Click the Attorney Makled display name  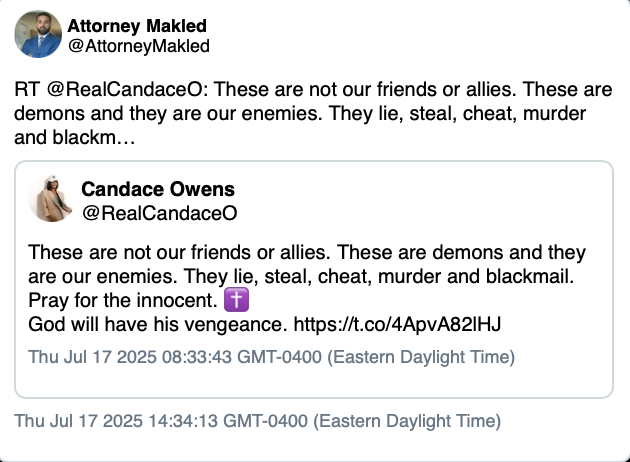click(138, 25)
